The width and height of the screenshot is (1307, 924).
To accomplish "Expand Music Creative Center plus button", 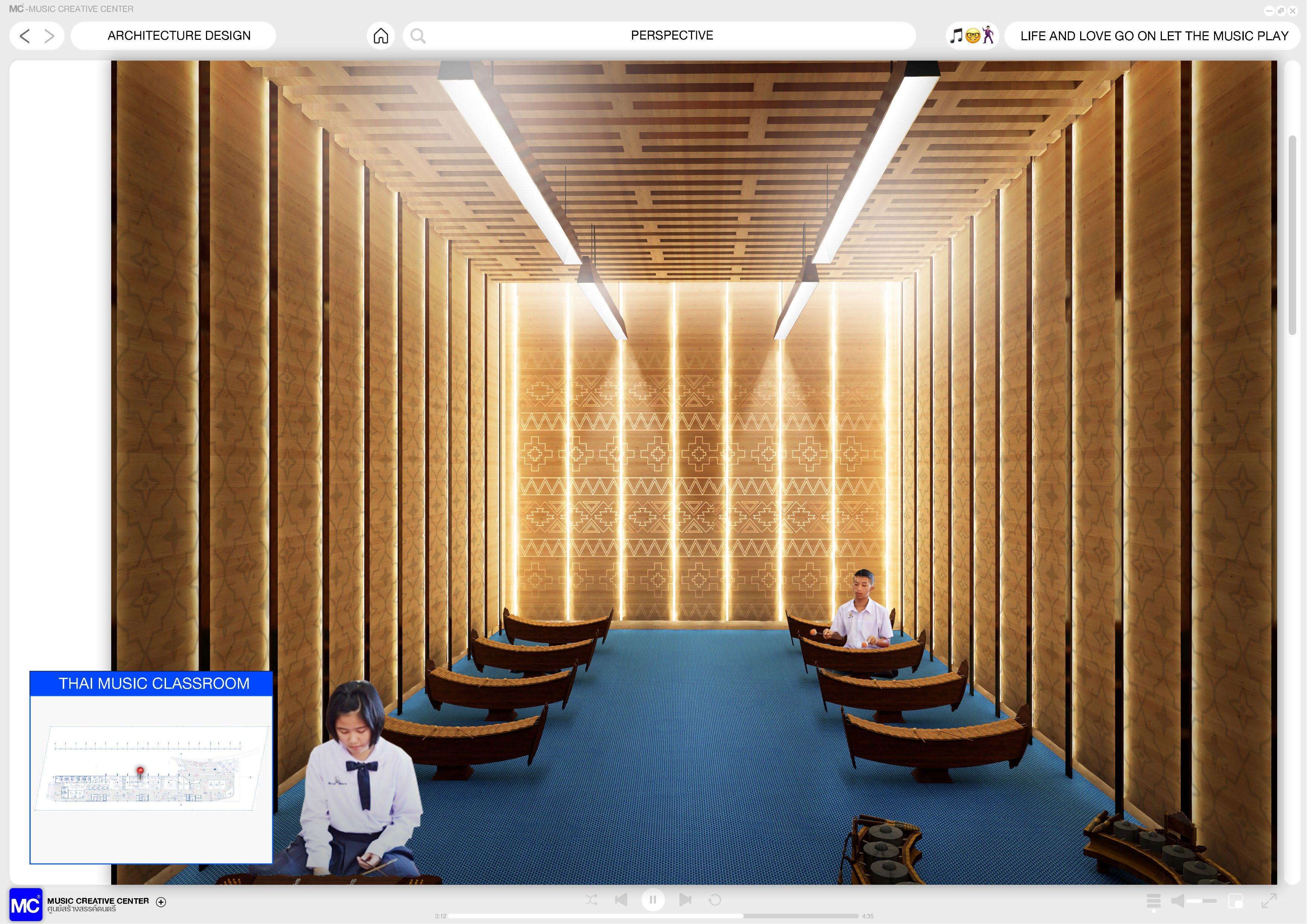I will 161,902.
